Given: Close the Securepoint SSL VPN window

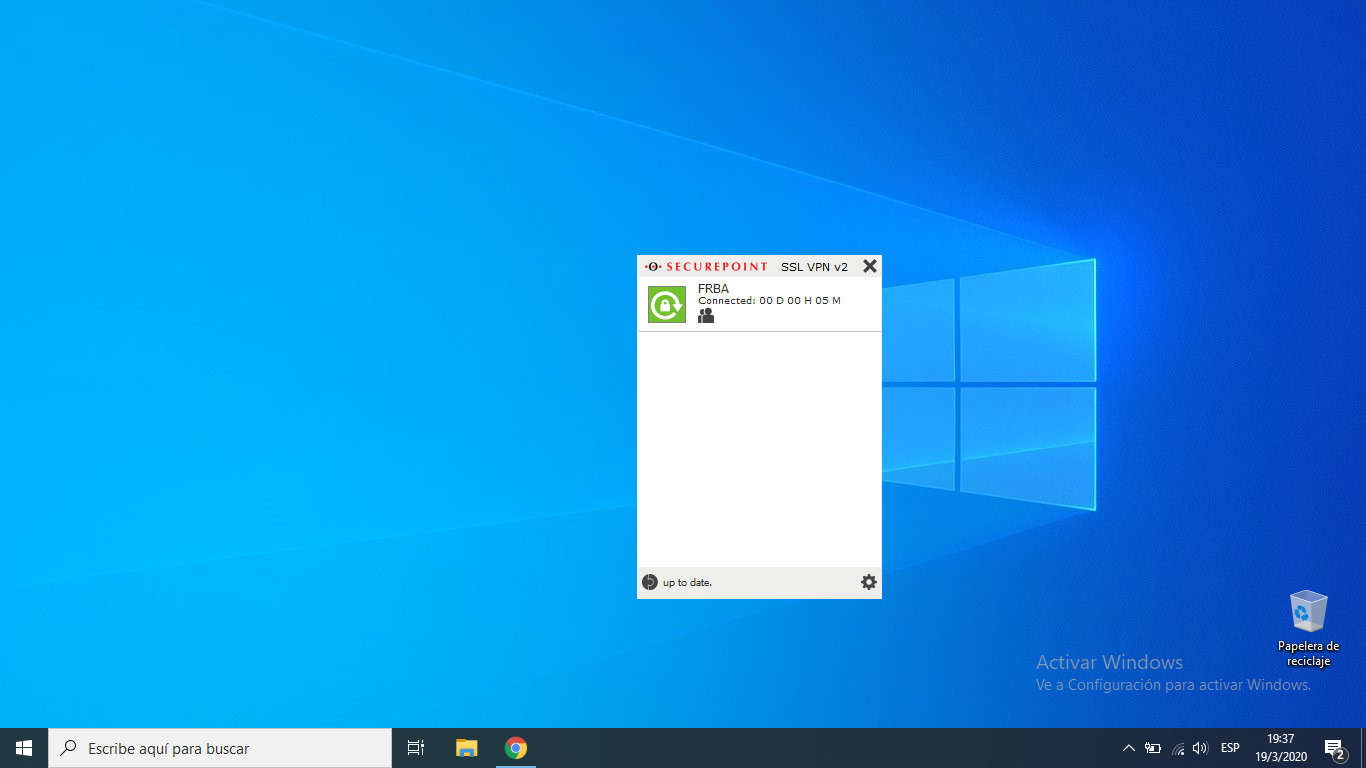Looking at the screenshot, I should (x=870, y=266).
